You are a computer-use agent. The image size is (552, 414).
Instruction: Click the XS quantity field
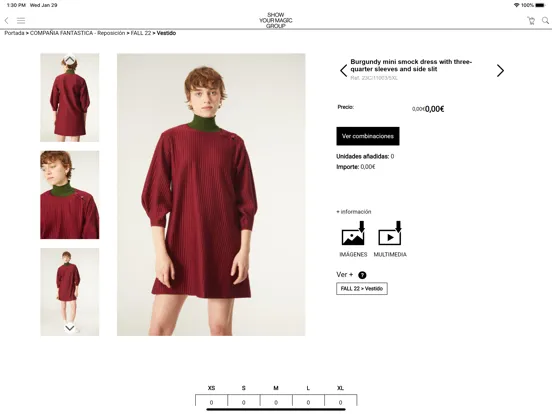click(211, 402)
